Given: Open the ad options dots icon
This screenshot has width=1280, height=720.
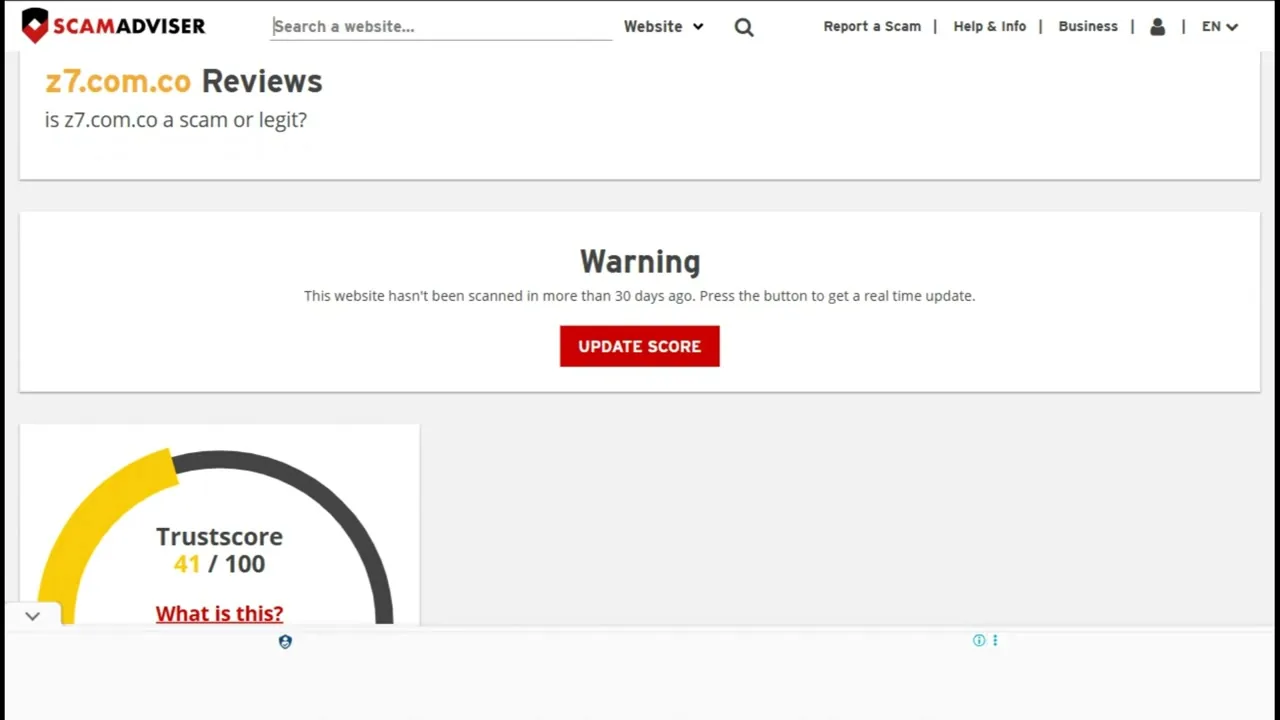Looking at the screenshot, I should pos(995,640).
